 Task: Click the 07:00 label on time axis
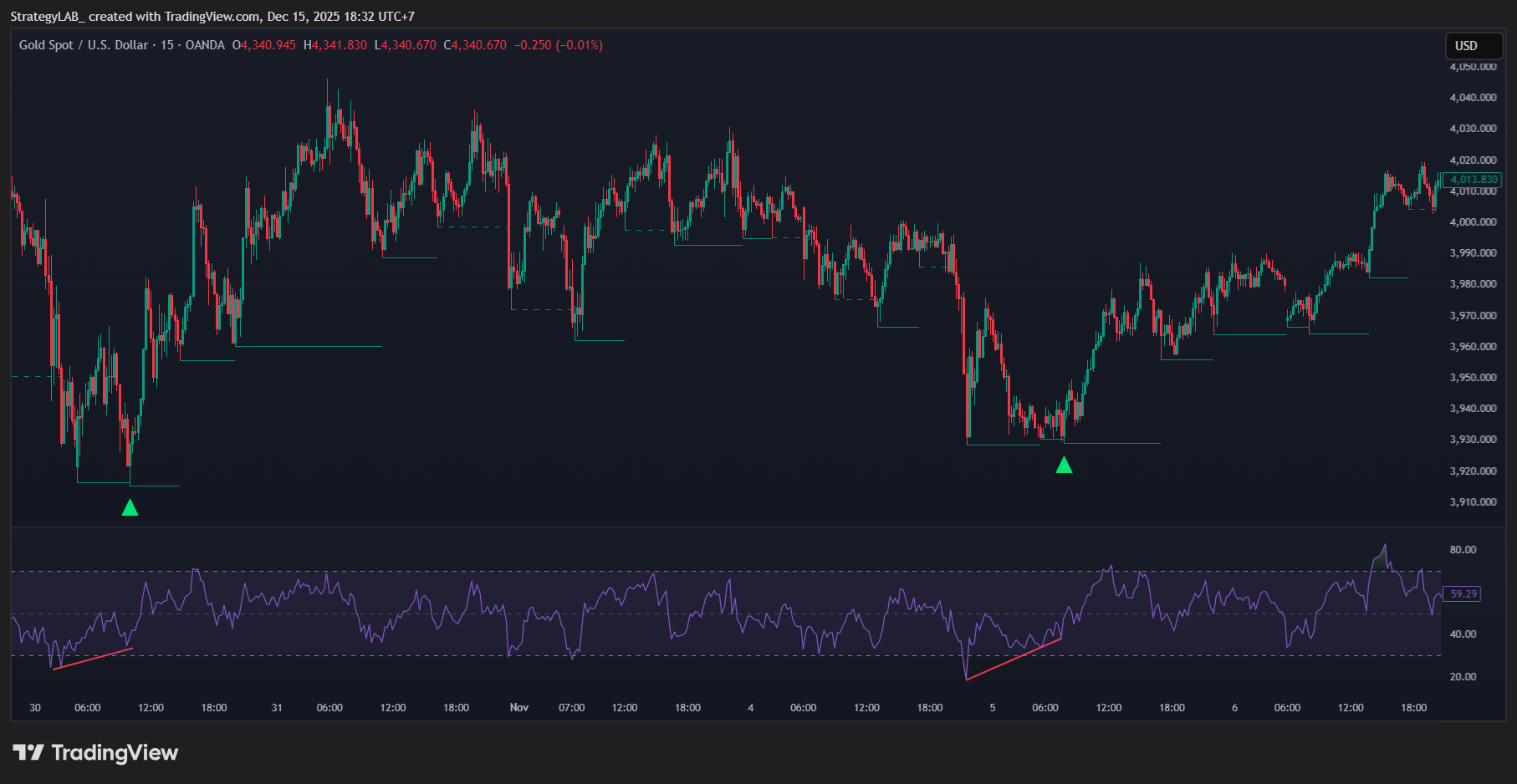pyautogui.click(x=572, y=708)
